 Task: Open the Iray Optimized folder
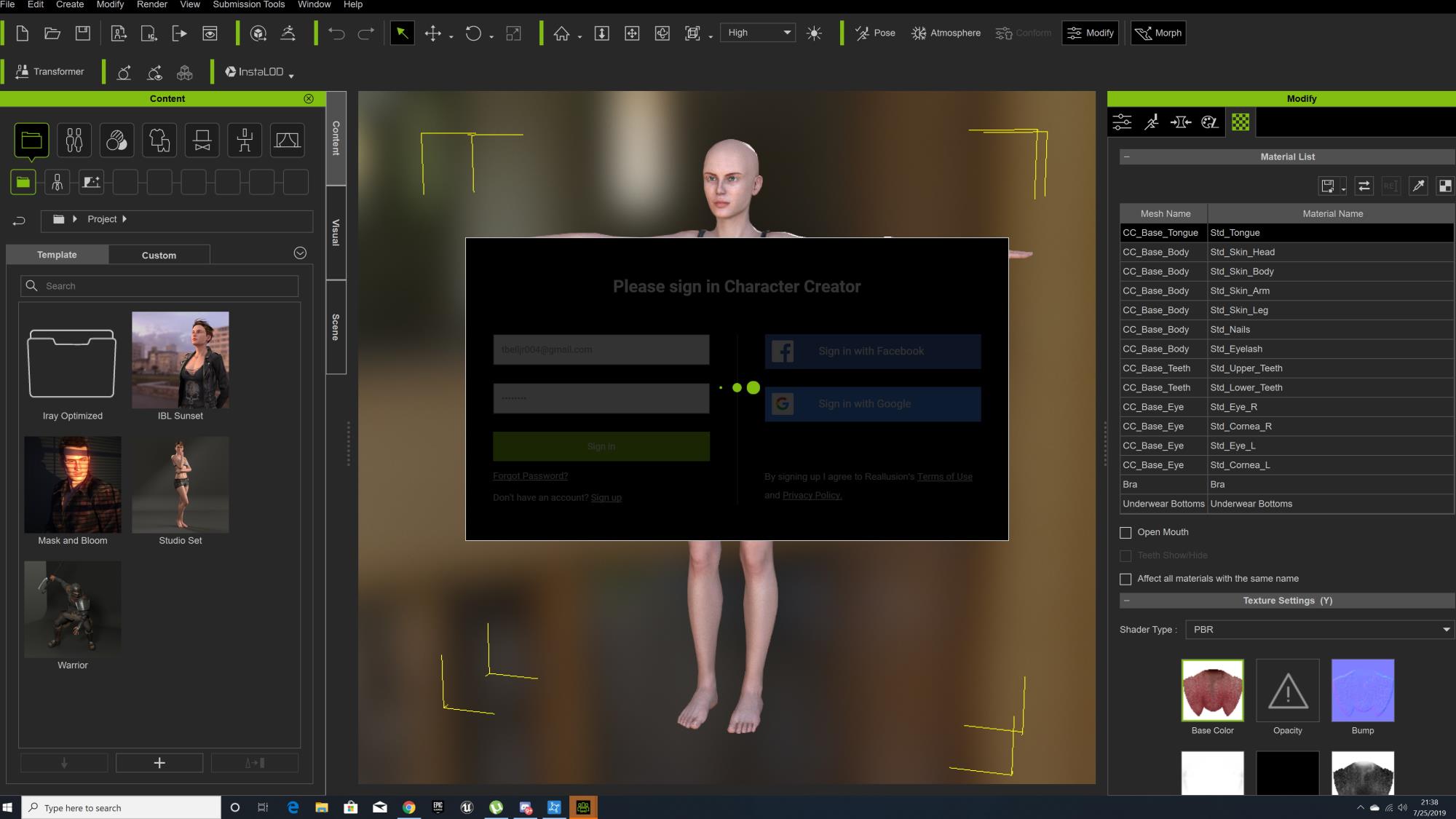point(72,363)
